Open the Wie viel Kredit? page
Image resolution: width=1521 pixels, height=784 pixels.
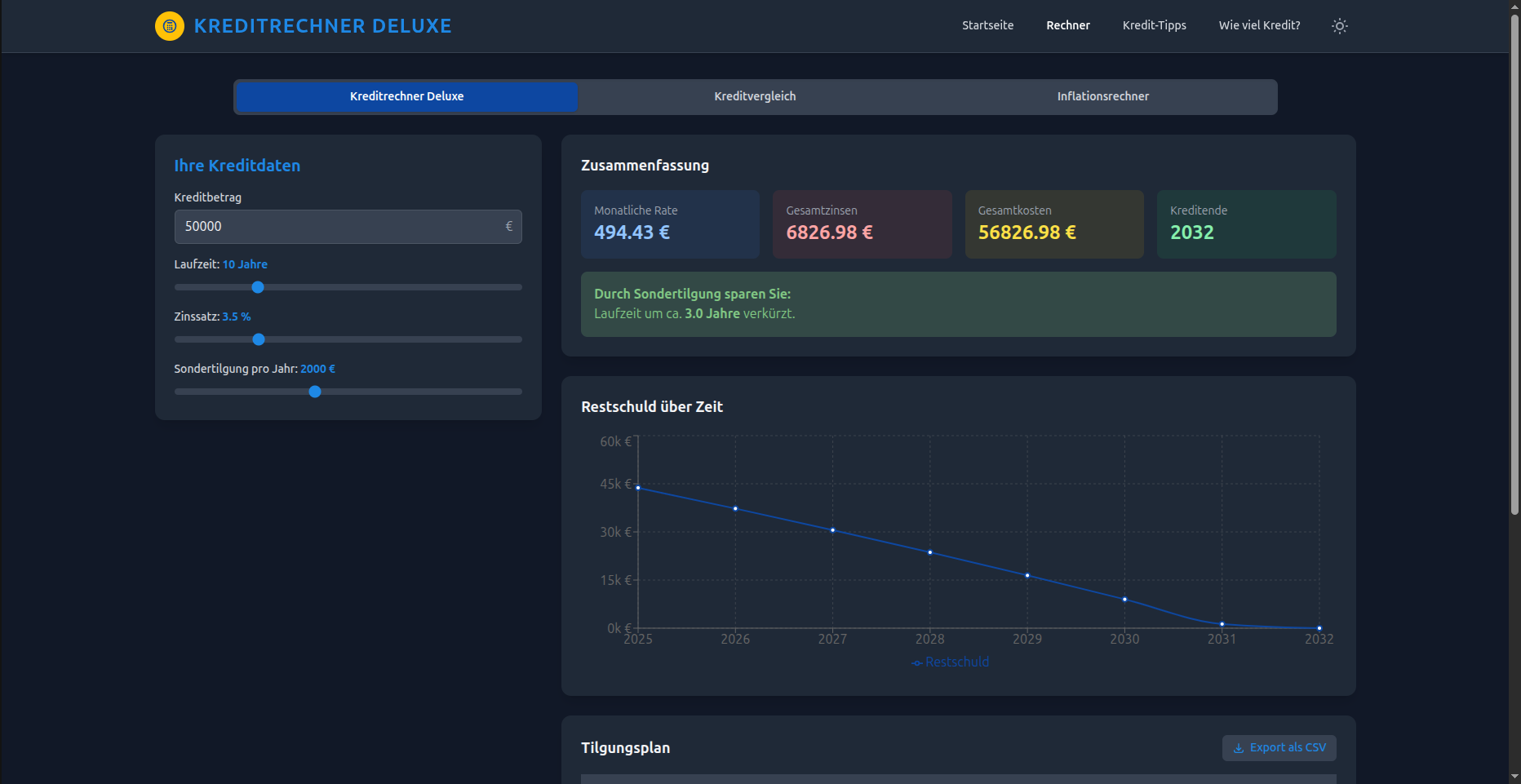pyautogui.click(x=1259, y=25)
